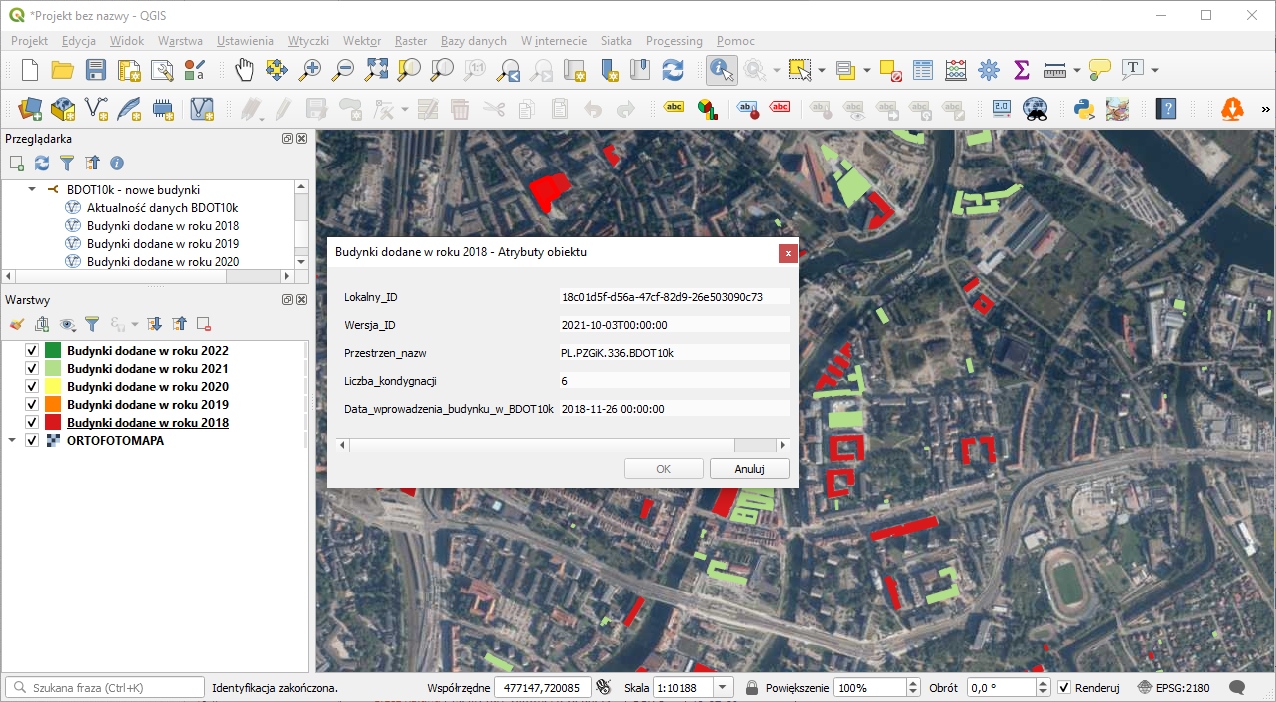The width and height of the screenshot is (1276, 702).
Task: Open the Processing Toolbox gear icon
Action: [989, 70]
